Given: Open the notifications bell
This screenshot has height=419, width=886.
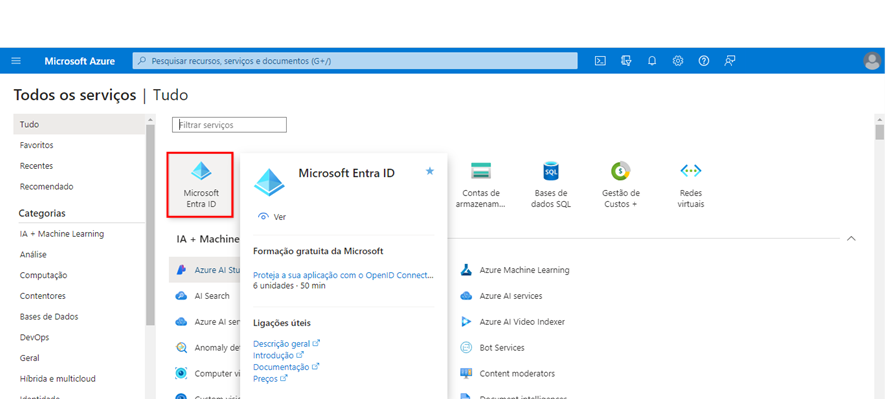Looking at the screenshot, I should (x=652, y=61).
